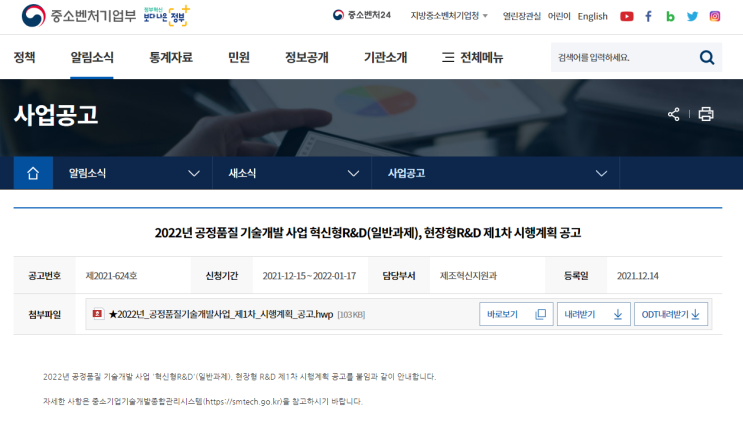Click the 사업공고 banner heading
Image resolution: width=743 pixels, height=421 pixels.
(56, 115)
